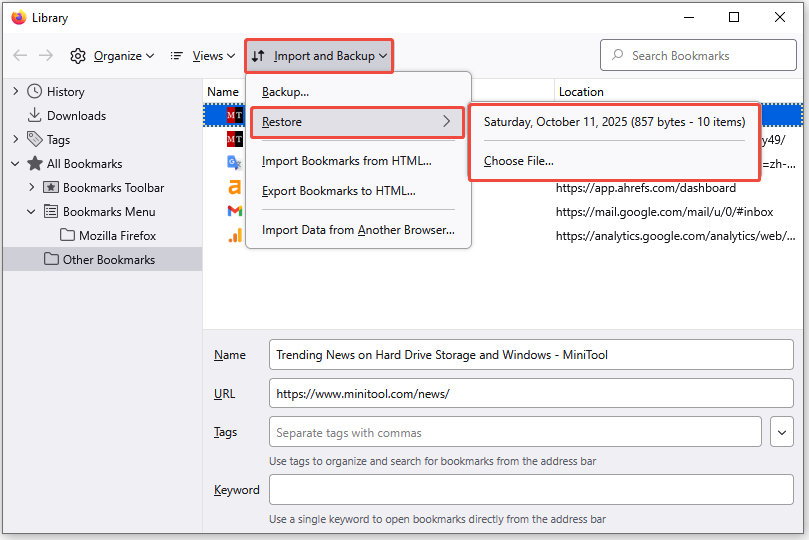Click the Restore submenu arrow

pyautogui.click(x=447, y=121)
